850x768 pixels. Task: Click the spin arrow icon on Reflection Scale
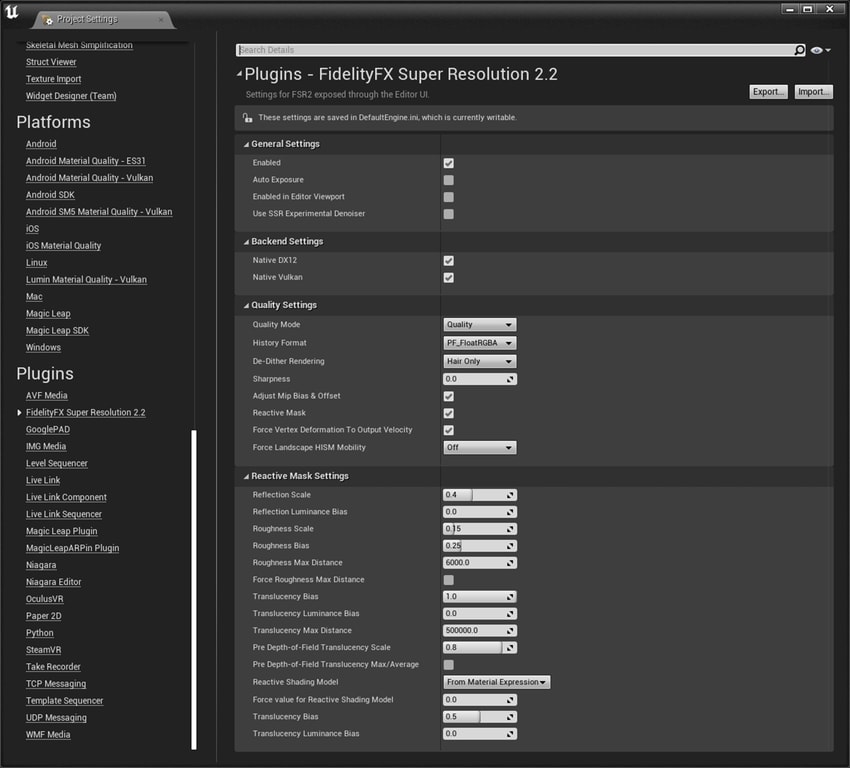tap(511, 495)
